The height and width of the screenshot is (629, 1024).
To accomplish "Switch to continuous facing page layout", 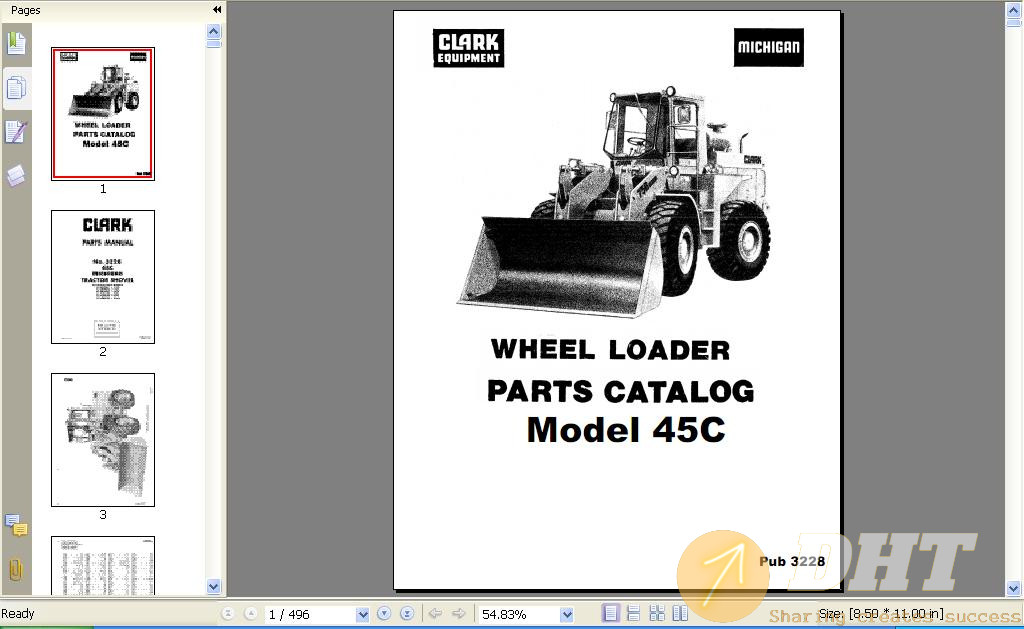I will [657, 614].
